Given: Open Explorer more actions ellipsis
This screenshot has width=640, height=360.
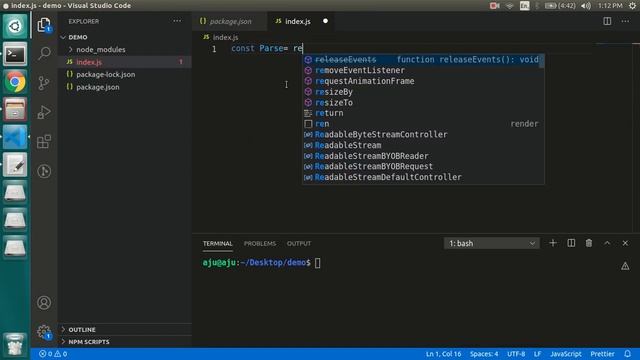Looking at the screenshot, I should click(x=177, y=21).
